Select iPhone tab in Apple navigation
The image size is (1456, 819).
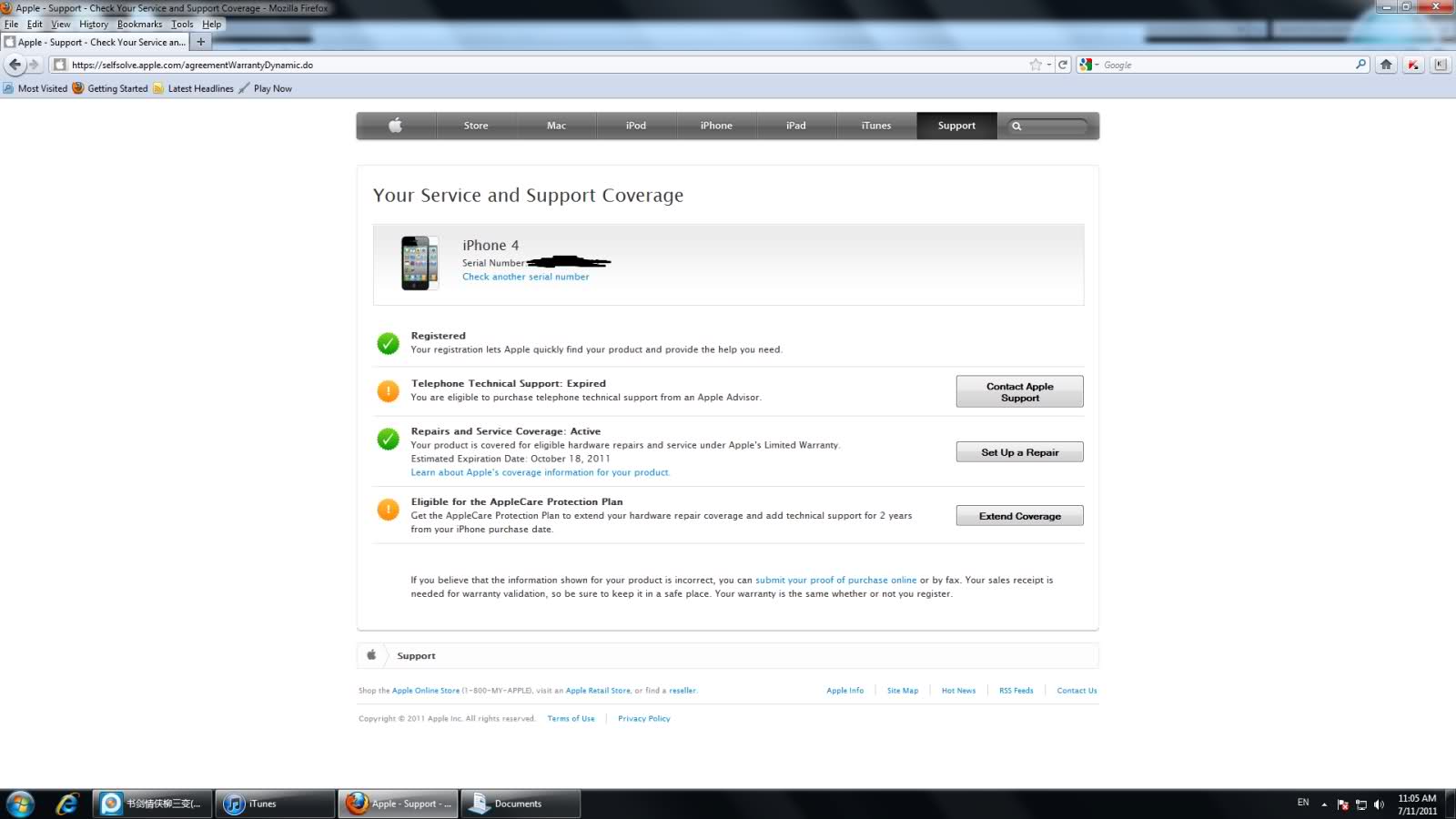(716, 126)
